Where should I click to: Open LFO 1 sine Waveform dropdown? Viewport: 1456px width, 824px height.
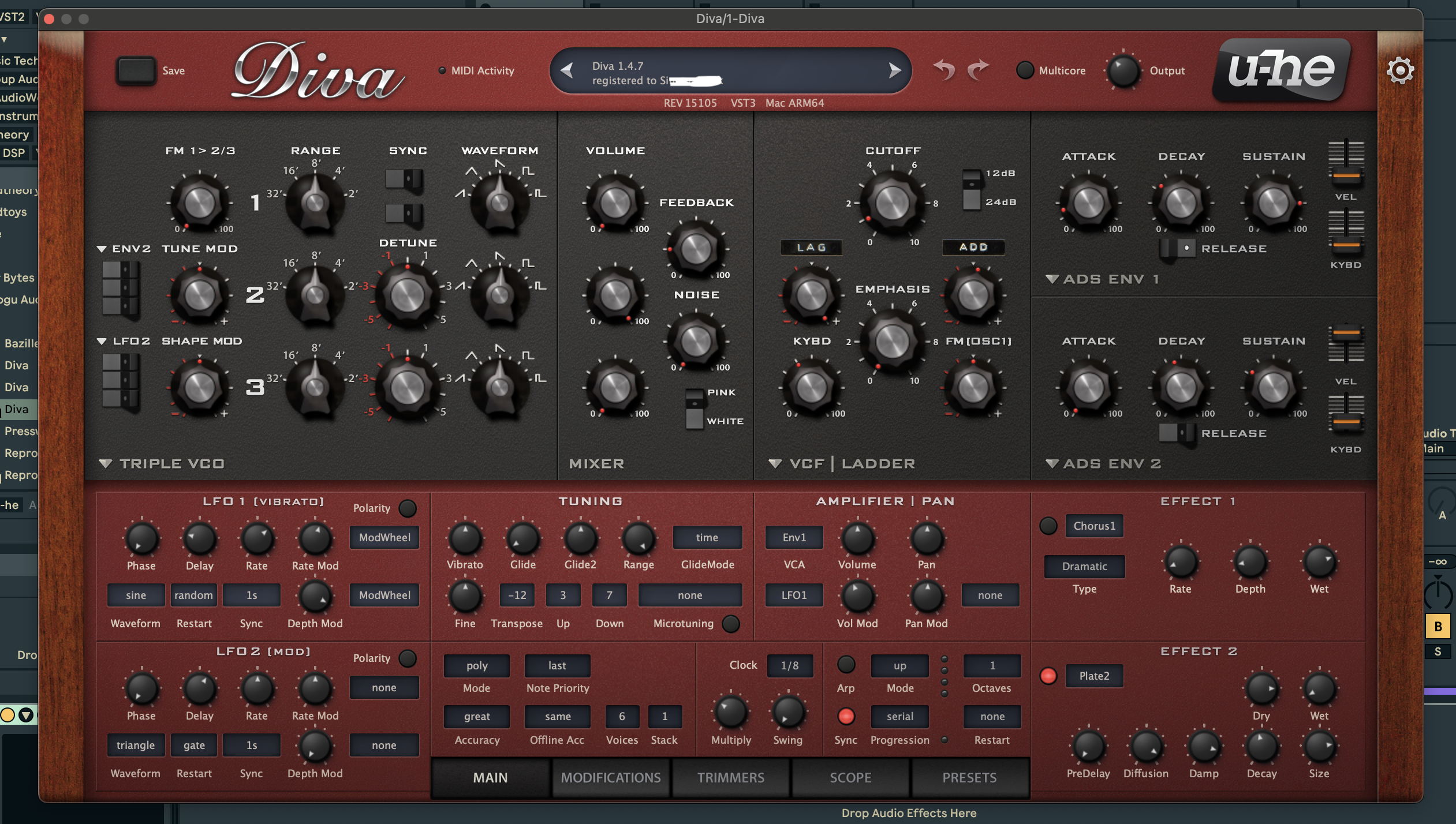[x=136, y=595]
